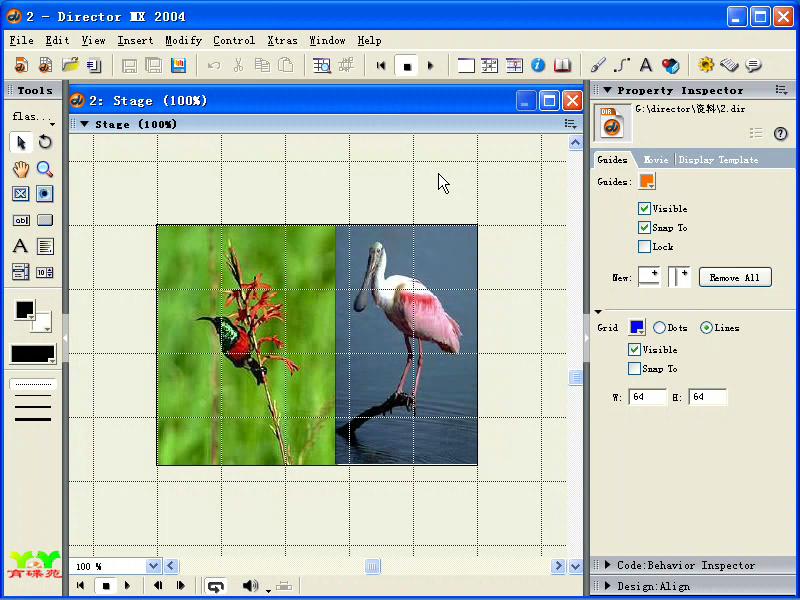Open the Paint window brush icon

598,65
